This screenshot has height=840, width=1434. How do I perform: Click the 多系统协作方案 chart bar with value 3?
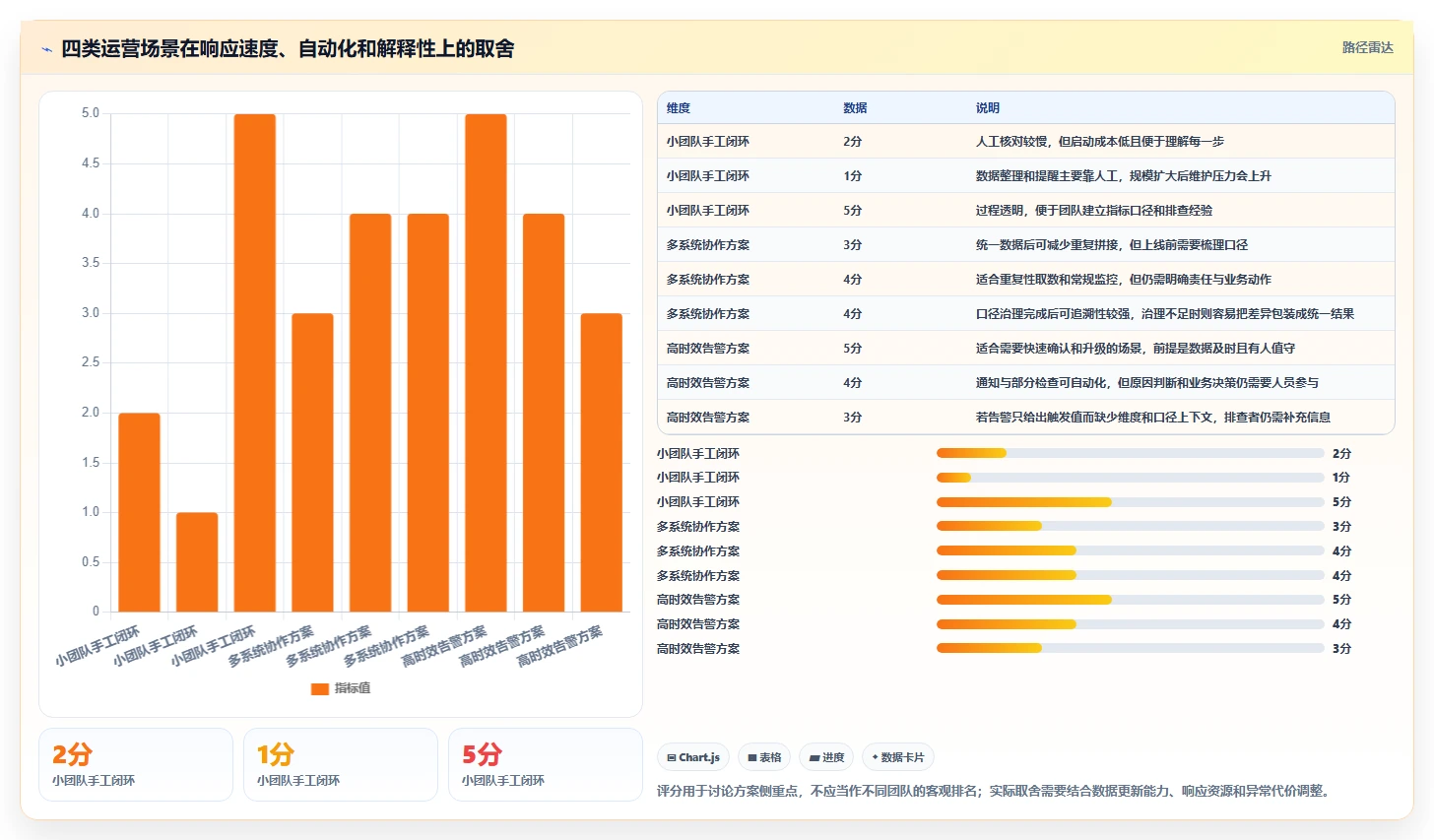(x=312, y=462)
